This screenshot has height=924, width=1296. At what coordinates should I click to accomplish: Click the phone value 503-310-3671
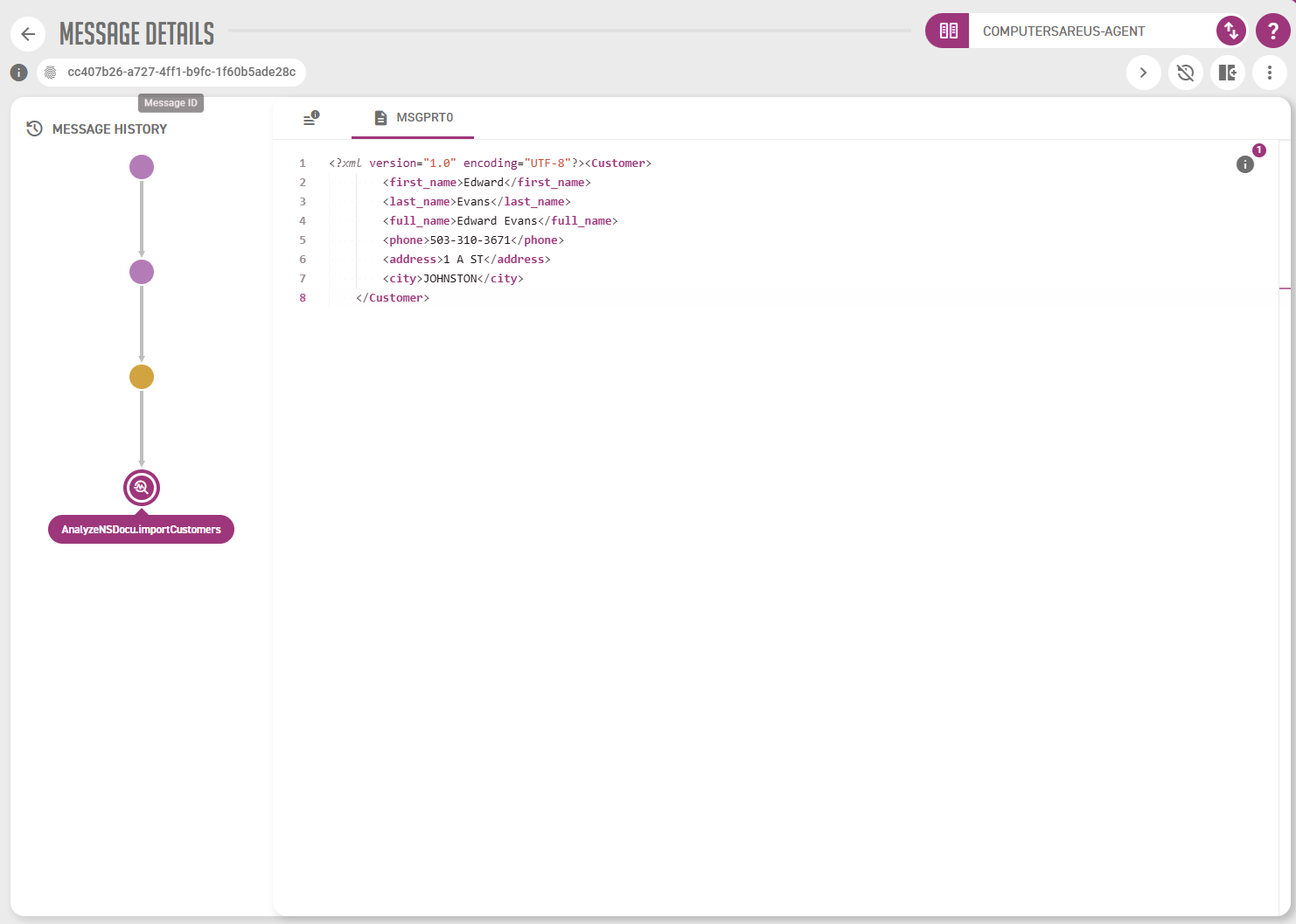tap(470, 240)
